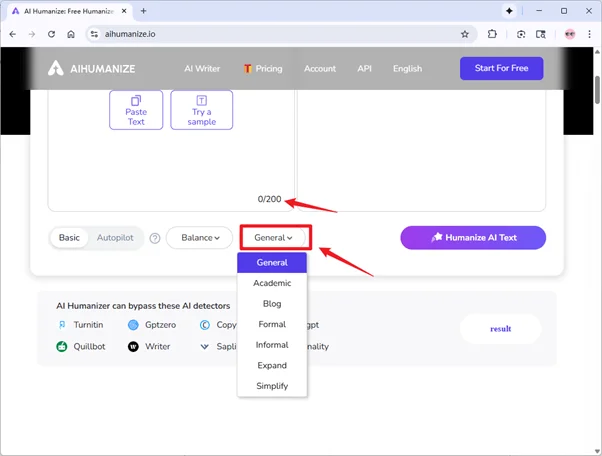Click the browser home icon
This screenshot has height=456, width=602.
point(71,33)
